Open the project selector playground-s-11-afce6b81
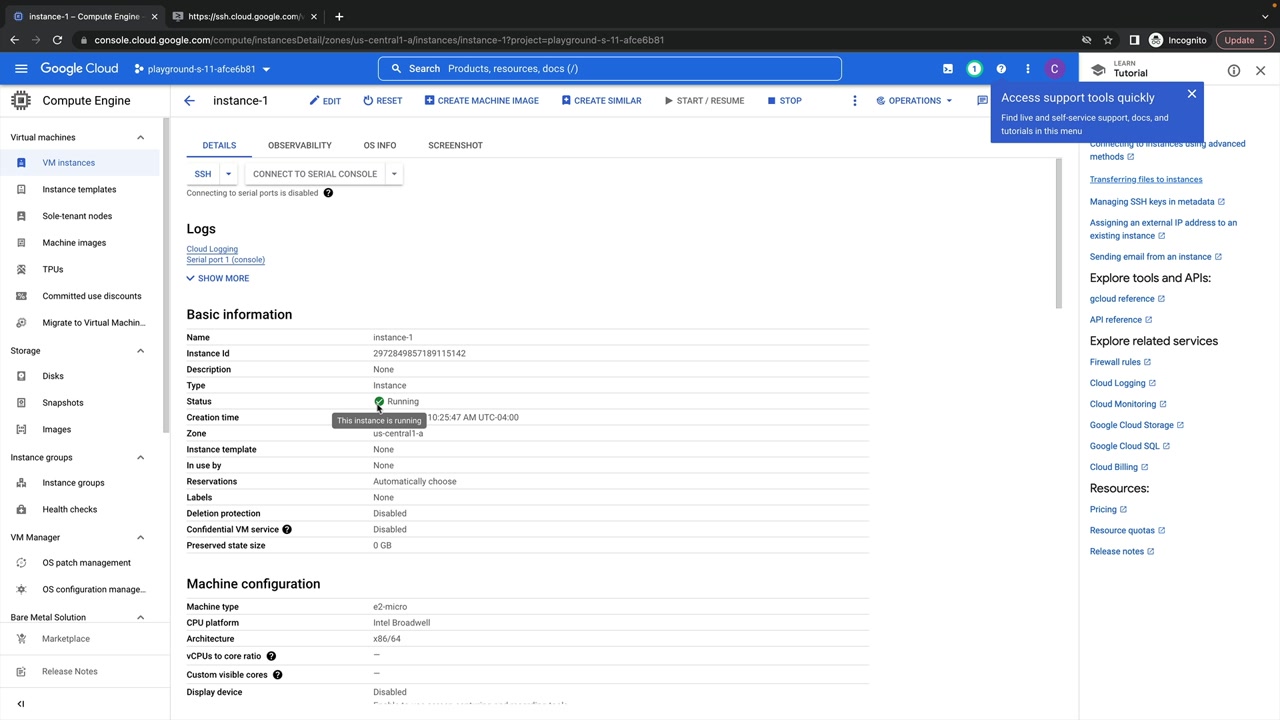 tap(202, 69)
